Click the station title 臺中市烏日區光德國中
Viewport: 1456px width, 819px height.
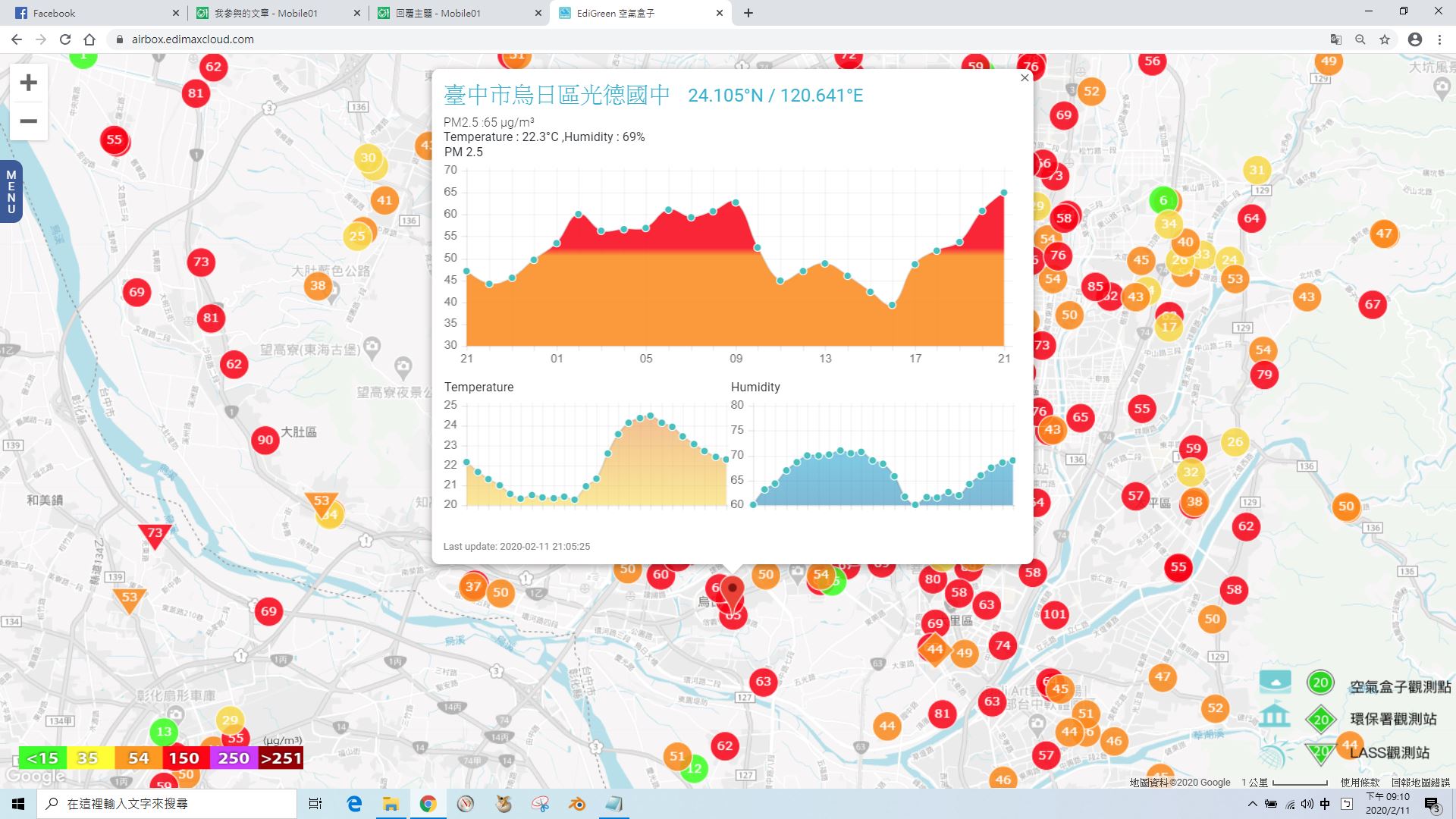(x=557, y=95)
